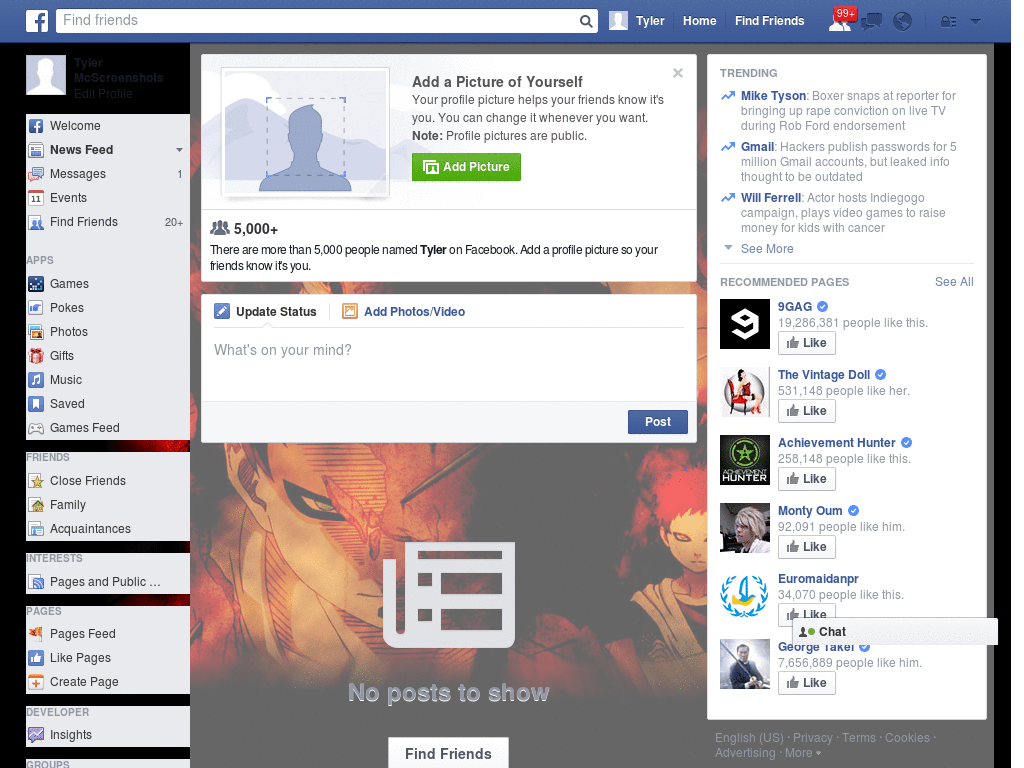Viewport: 1024px width, 768px height.
Task: Click the Pokes icon
Action: click(36, 308)
